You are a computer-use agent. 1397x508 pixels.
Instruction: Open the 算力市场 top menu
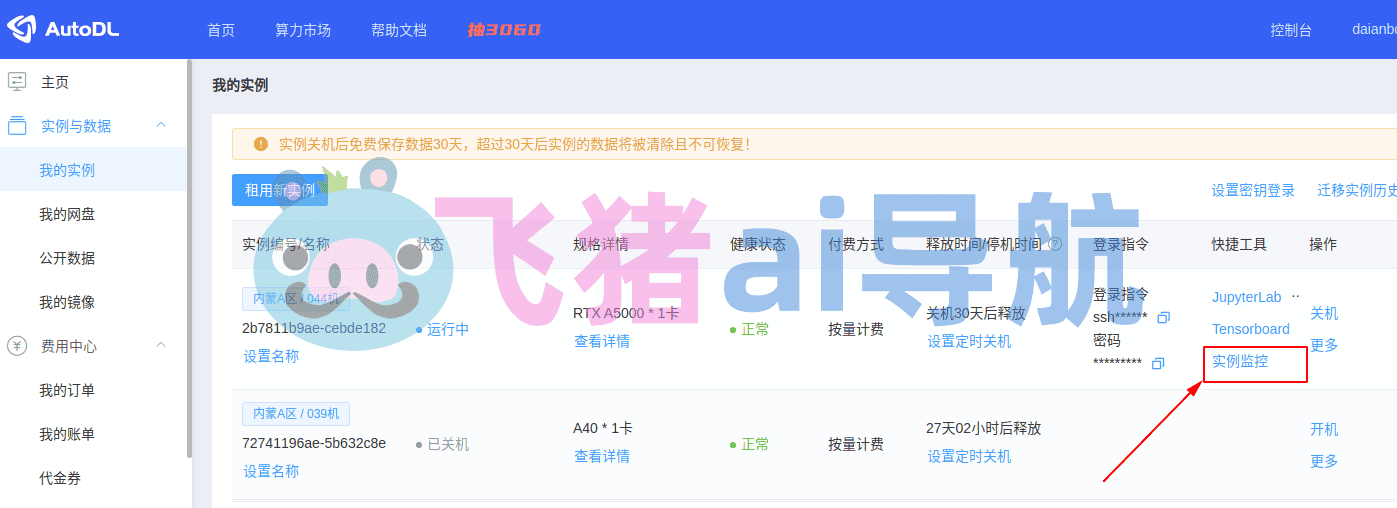click(x=303, y=30)
